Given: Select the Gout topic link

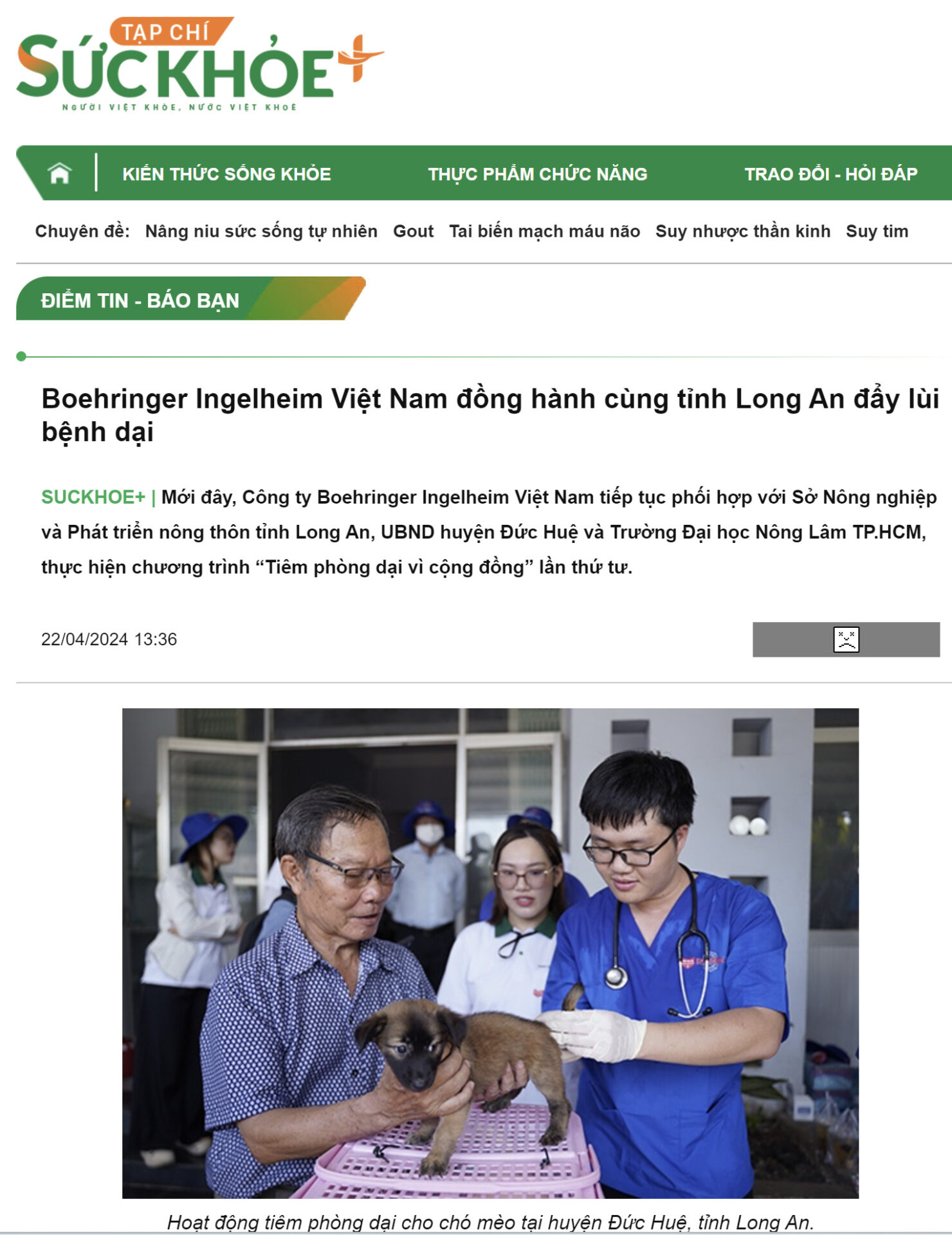Looking at the screenshot, I should coord(414,231).
